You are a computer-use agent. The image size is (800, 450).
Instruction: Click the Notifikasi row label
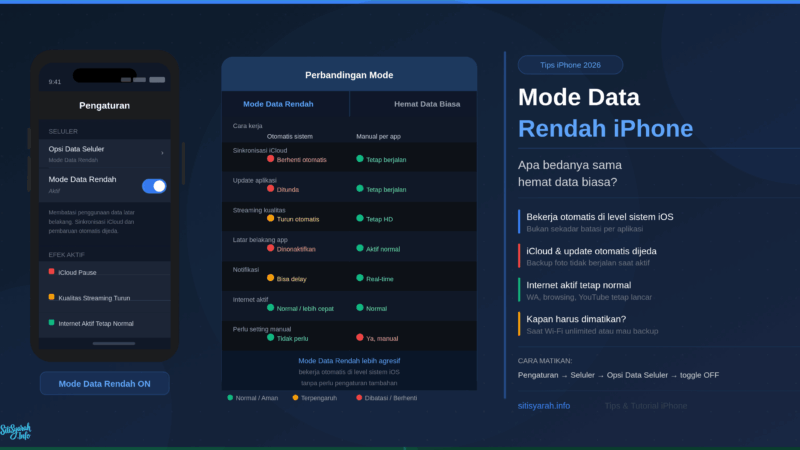pyautogui.click(x=246, y=269)
